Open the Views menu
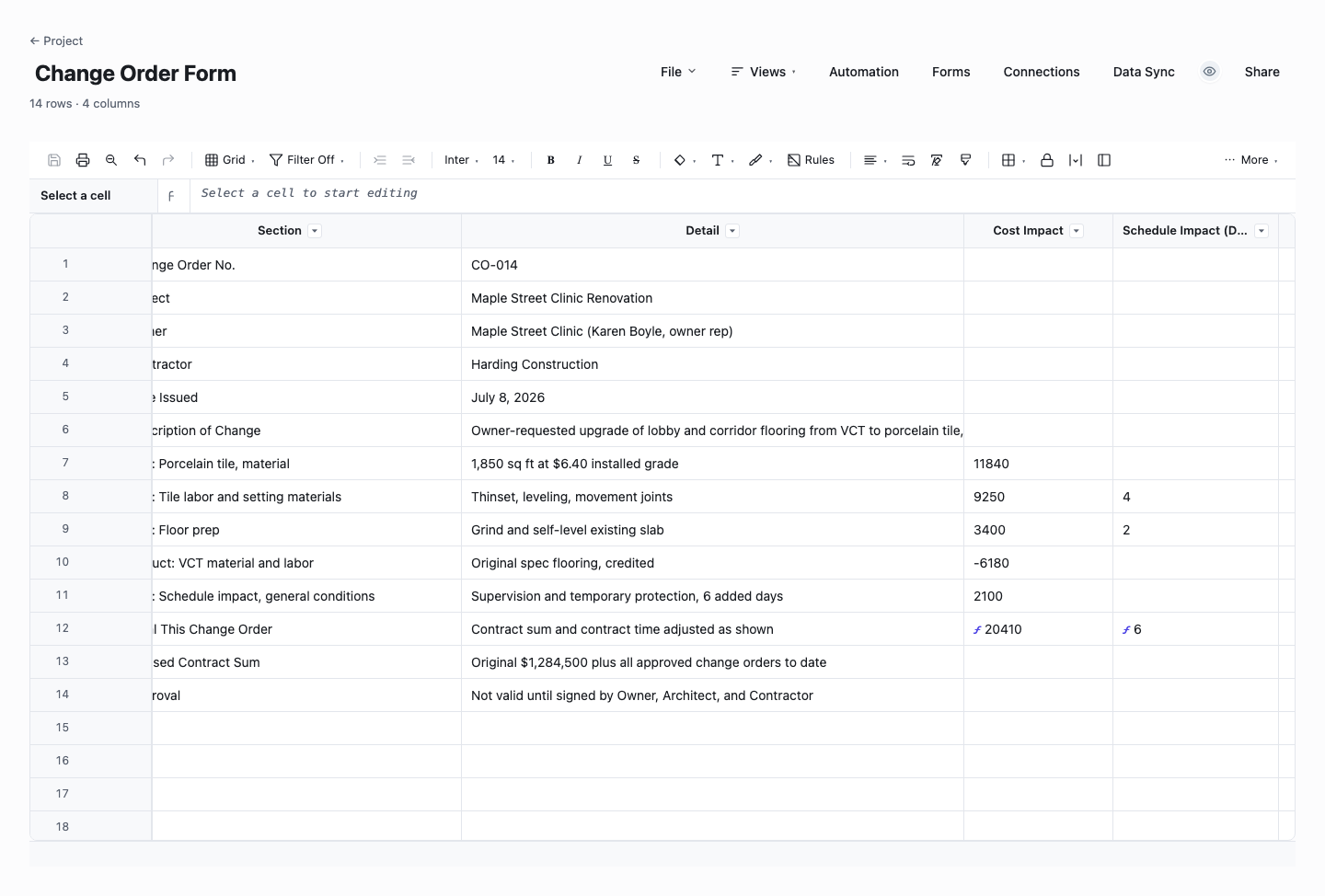 coord(764,72)
